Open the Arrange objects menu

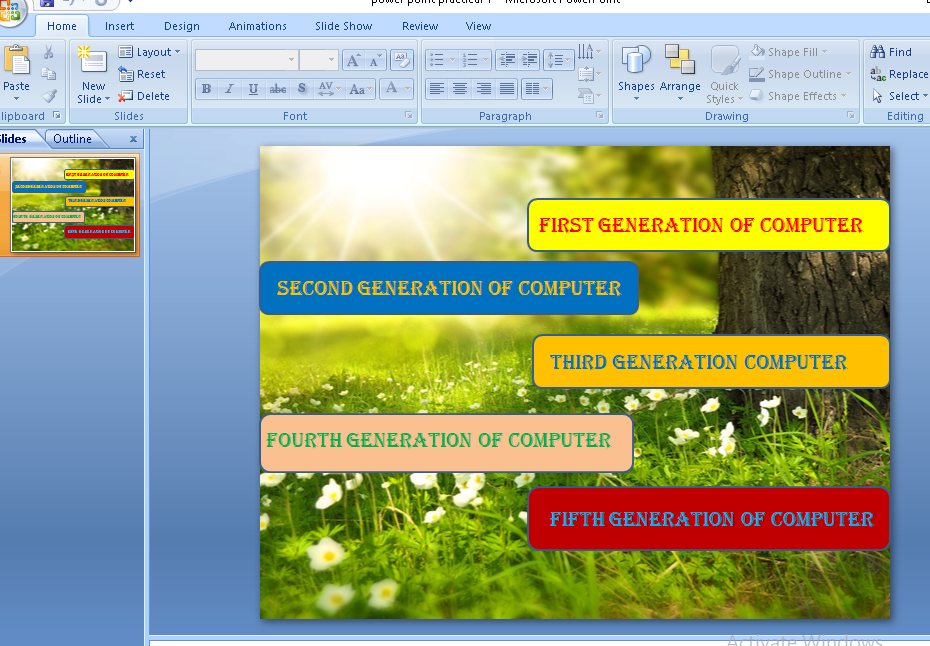tap(680, 72)
